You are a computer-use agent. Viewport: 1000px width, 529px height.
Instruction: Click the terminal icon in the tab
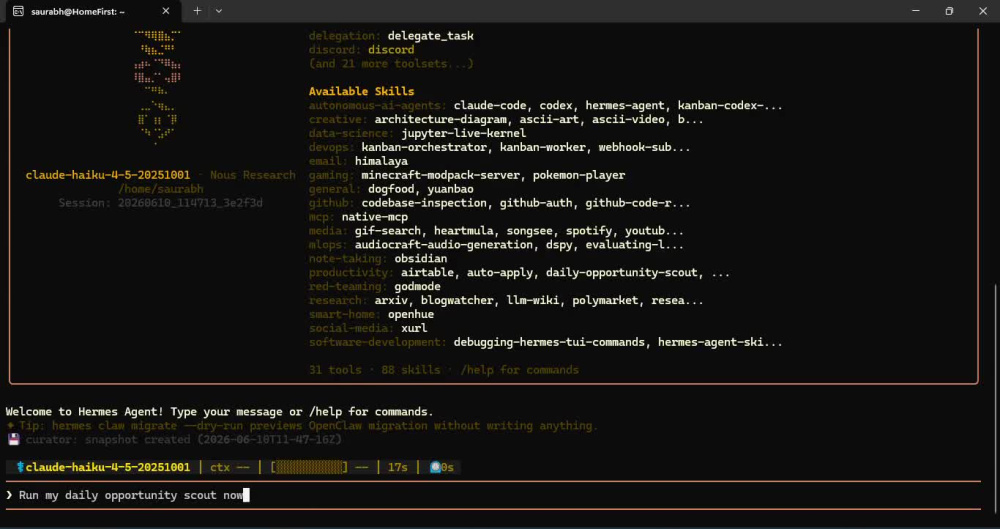click(18, 11)
